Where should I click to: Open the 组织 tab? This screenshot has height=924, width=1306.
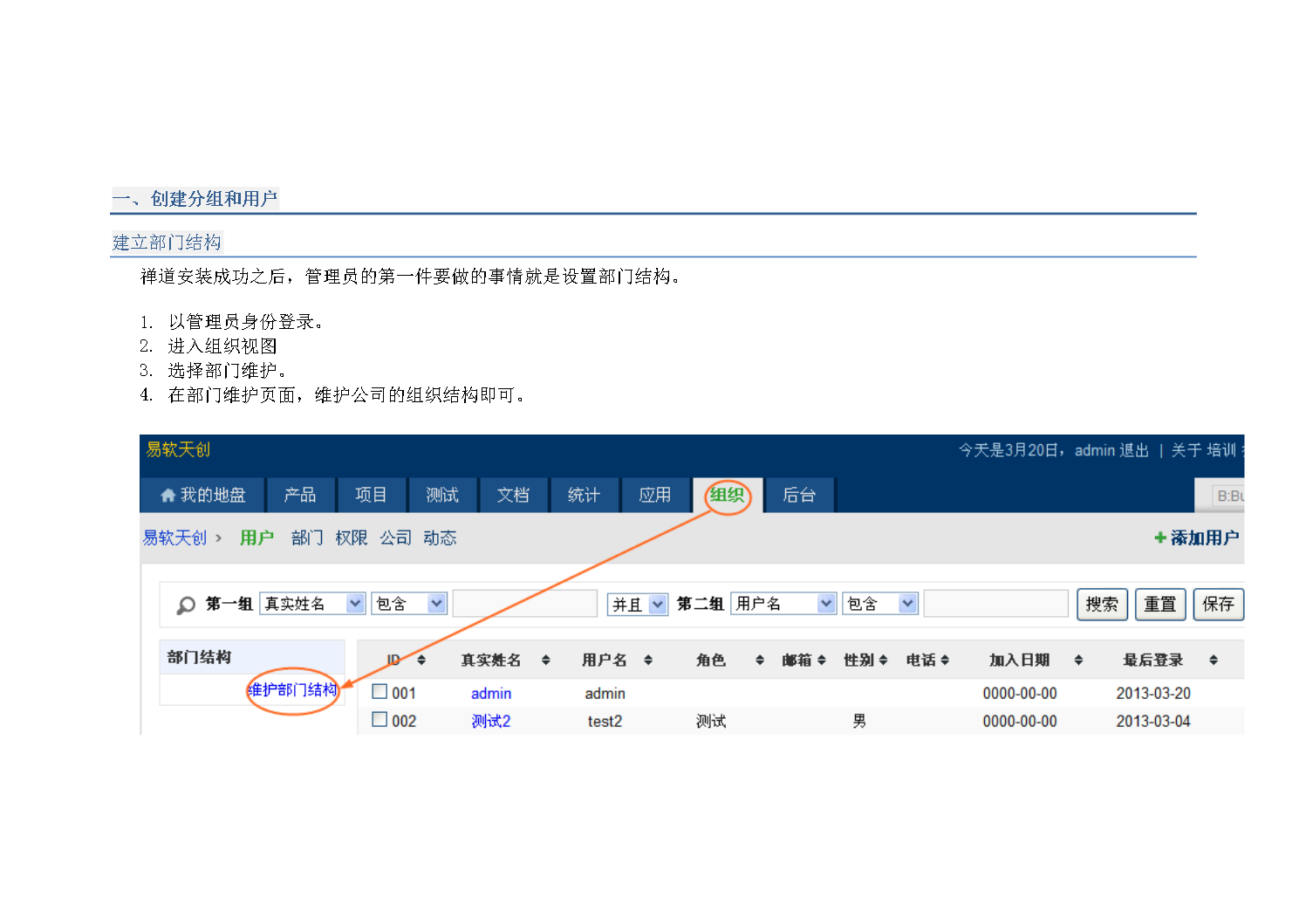tap(728, 495)
